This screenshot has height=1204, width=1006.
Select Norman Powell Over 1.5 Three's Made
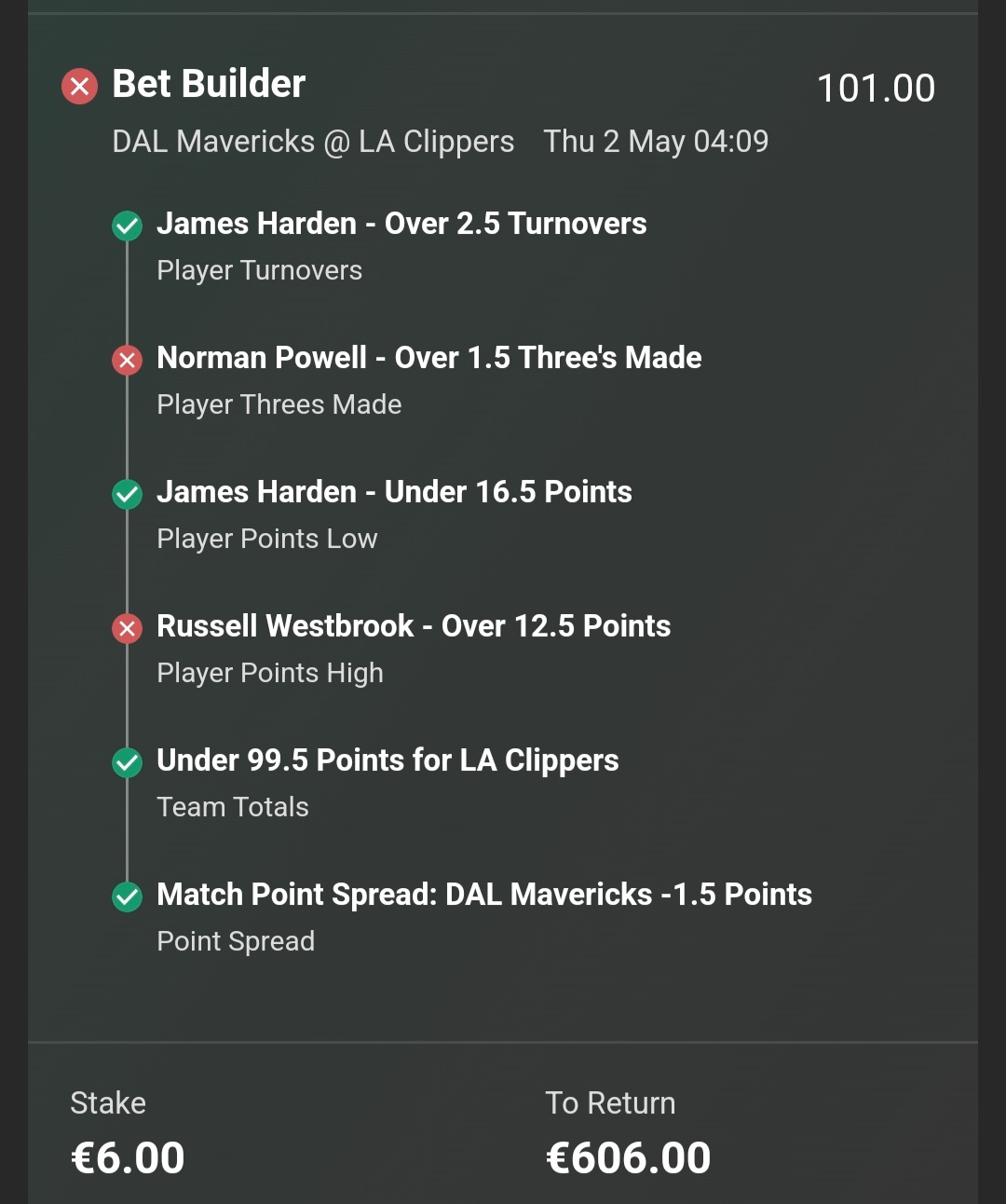429,358
